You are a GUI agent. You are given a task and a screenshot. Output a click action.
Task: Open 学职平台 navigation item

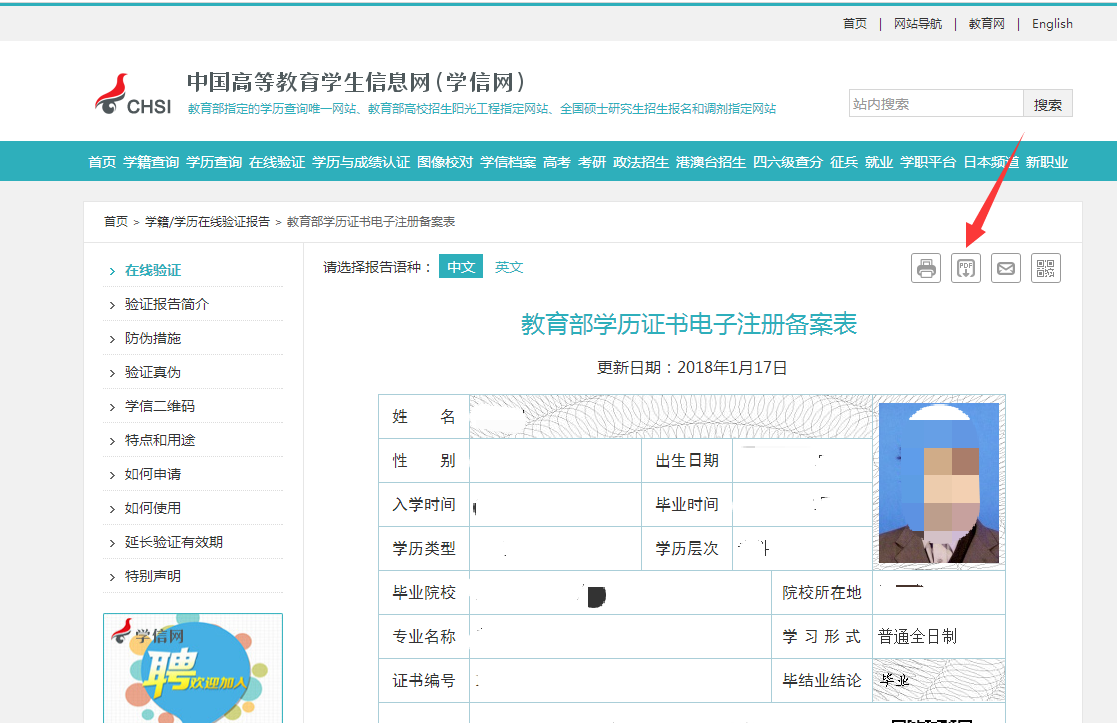[x=928, y=162]
